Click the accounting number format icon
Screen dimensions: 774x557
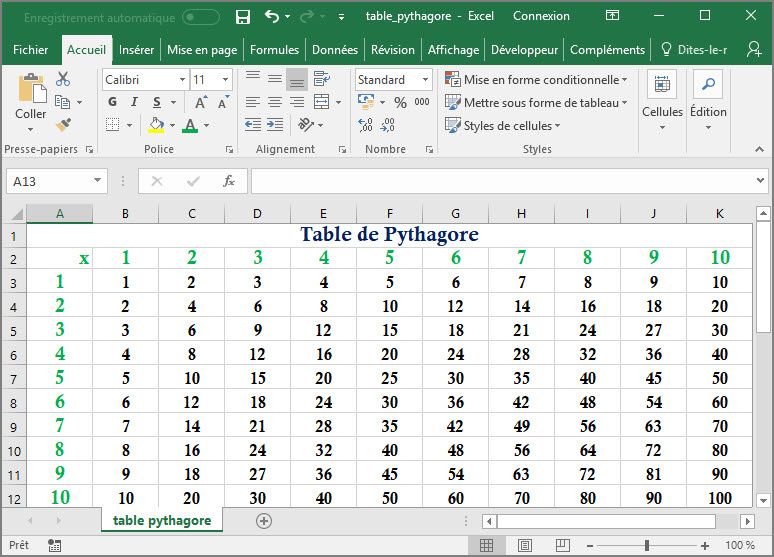[366, 102]
